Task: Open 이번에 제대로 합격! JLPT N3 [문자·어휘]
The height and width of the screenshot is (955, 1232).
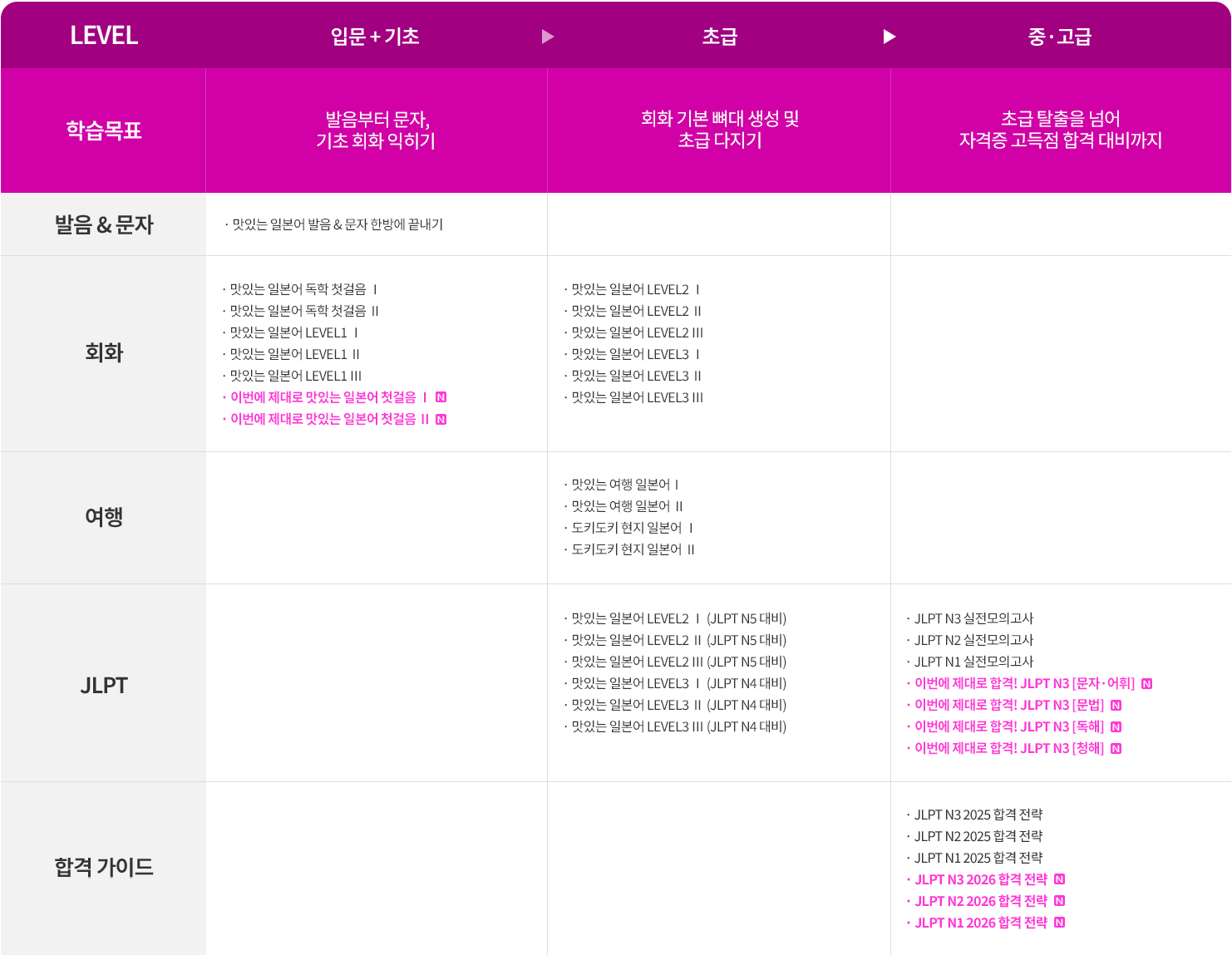Action: tap(1021, 683)
